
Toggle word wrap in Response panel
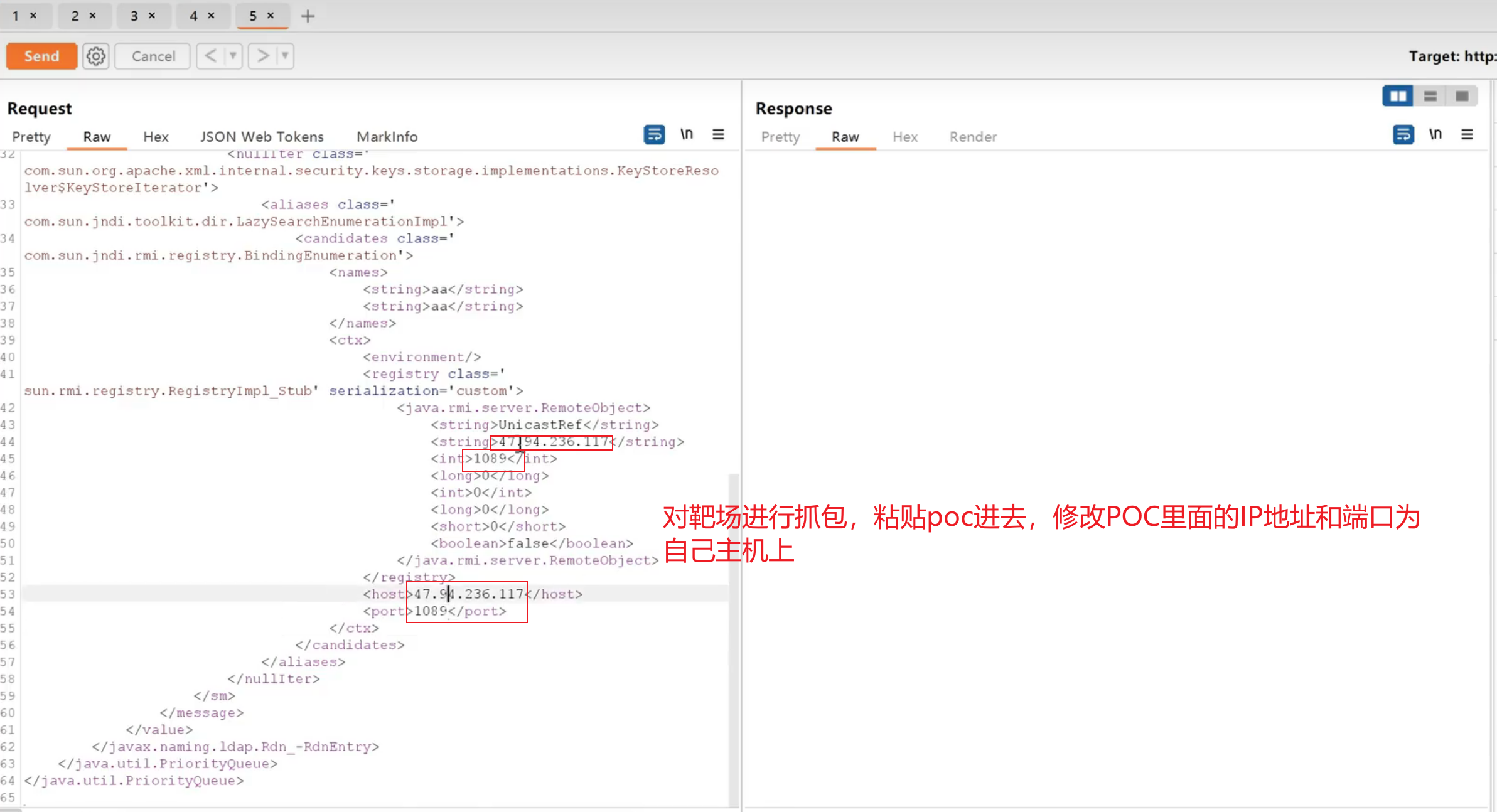coord(1403,134)
